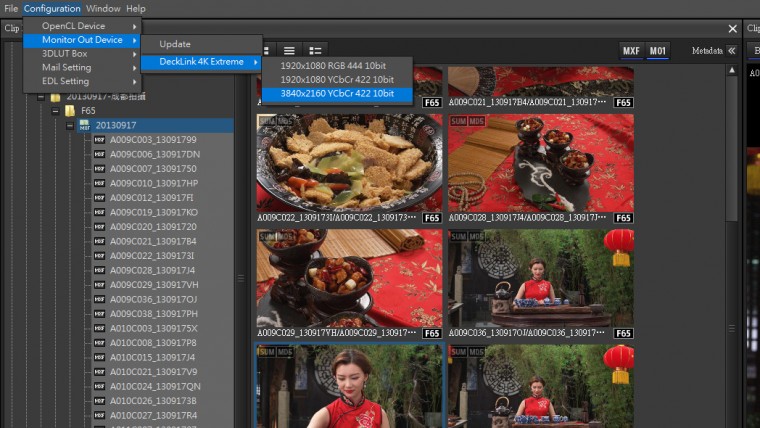Switch to the detailed list view icon
This screenshot has width=760, height=428.
pyautogui.click(x=315, y=50)
